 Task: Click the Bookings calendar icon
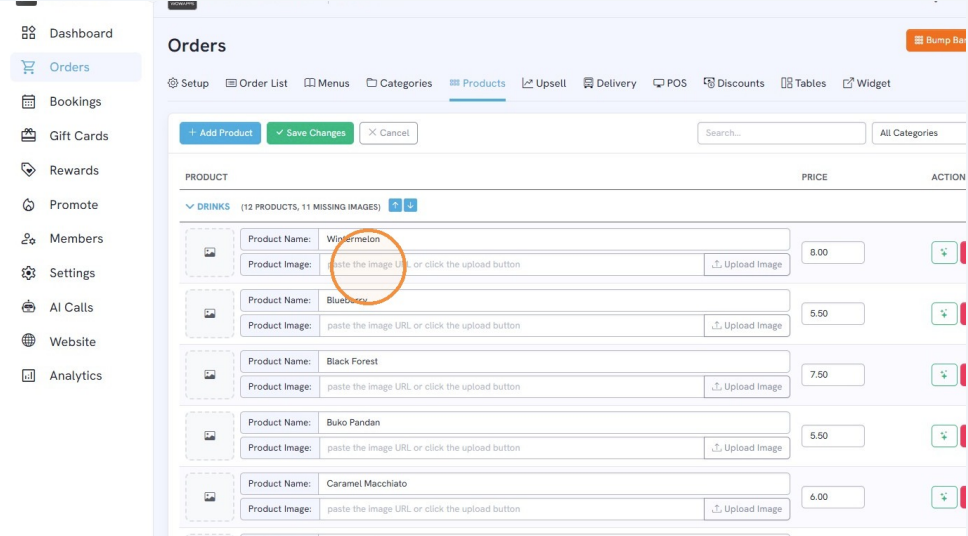[28, 101]
